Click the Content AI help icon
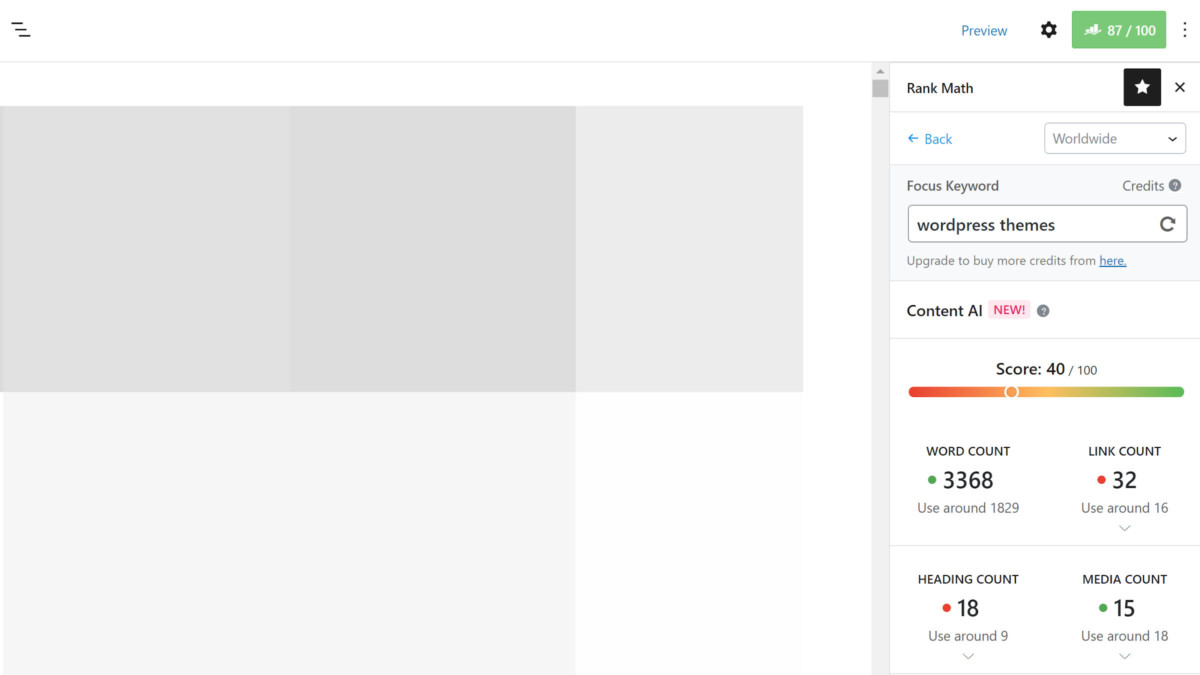This screenshot has width=1200, height=675. coord(1043,311)
